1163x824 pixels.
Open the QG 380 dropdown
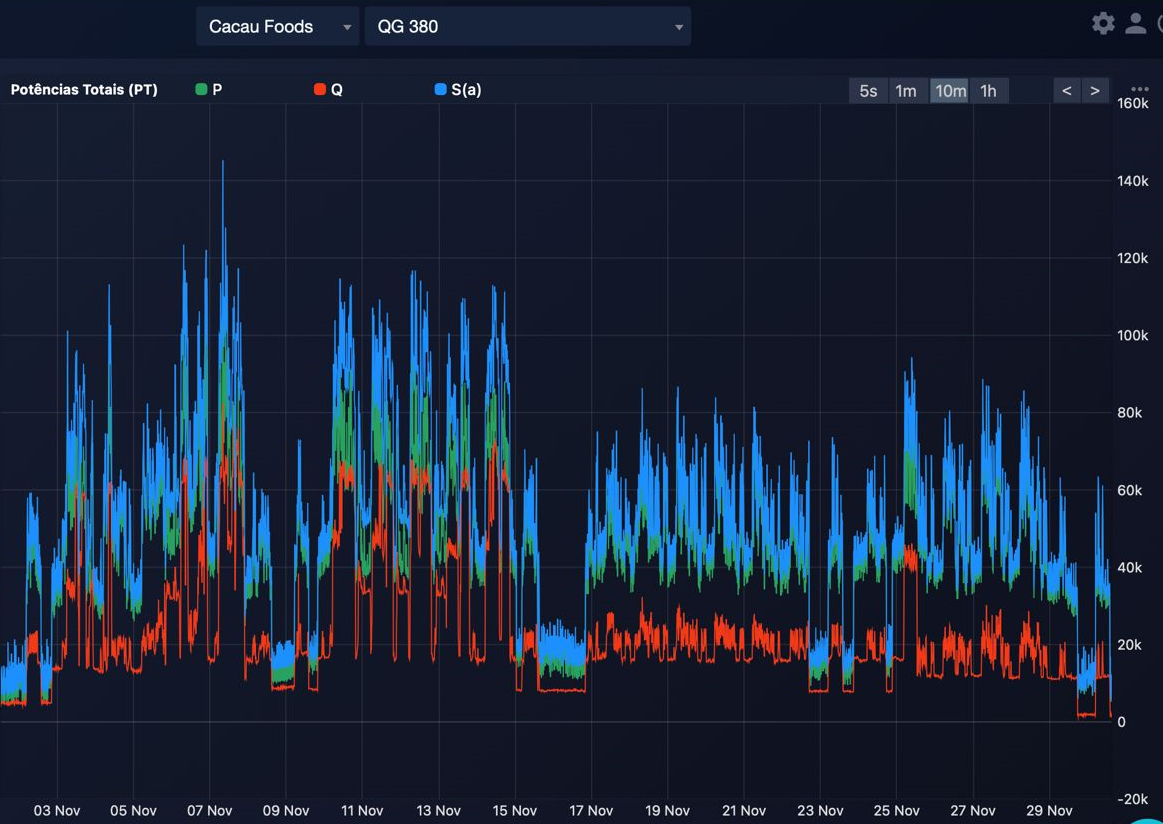pyautogui.click(x=527, y=27)
